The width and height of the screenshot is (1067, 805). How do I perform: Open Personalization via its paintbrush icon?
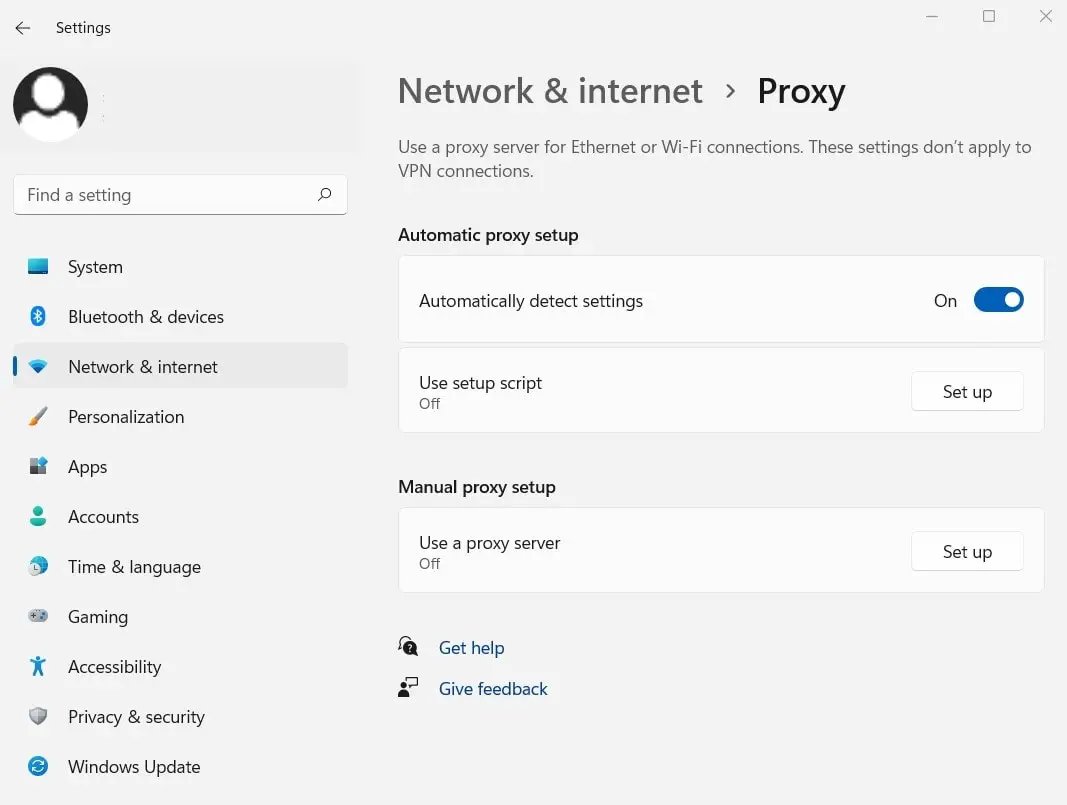(38, 417)
